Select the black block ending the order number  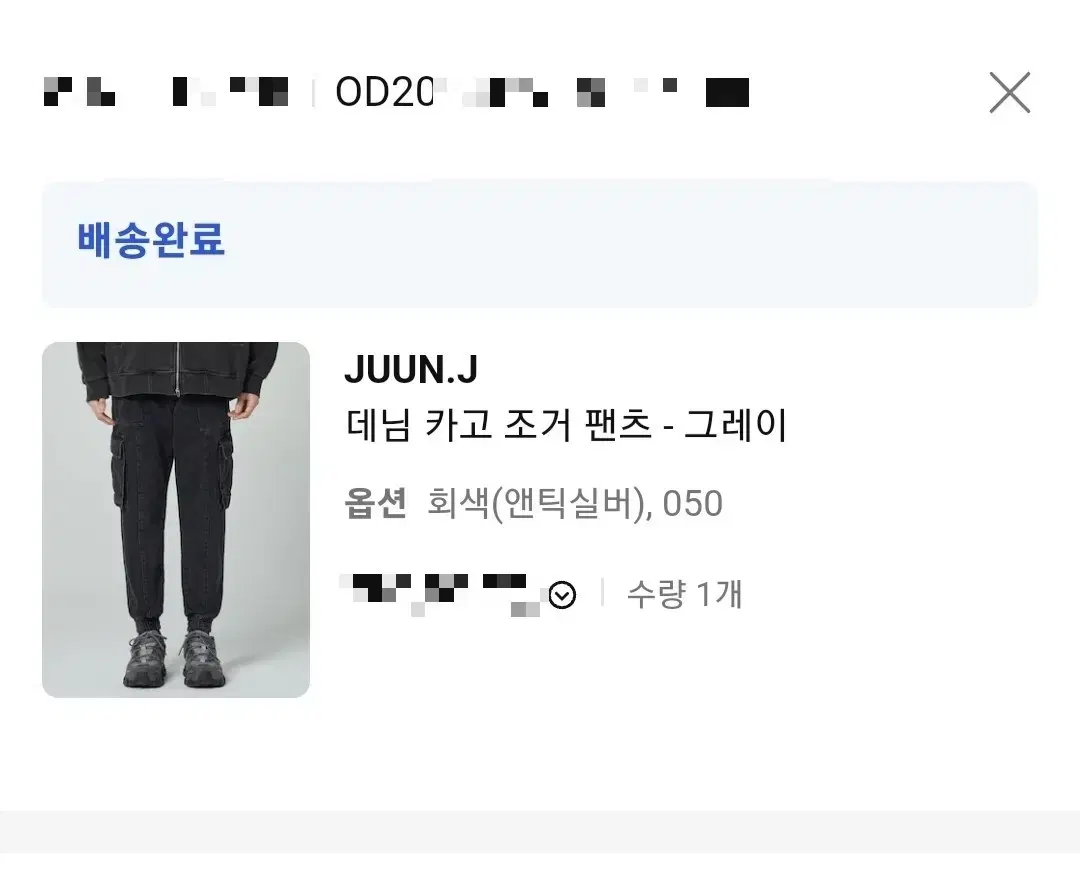coord(727,92)
